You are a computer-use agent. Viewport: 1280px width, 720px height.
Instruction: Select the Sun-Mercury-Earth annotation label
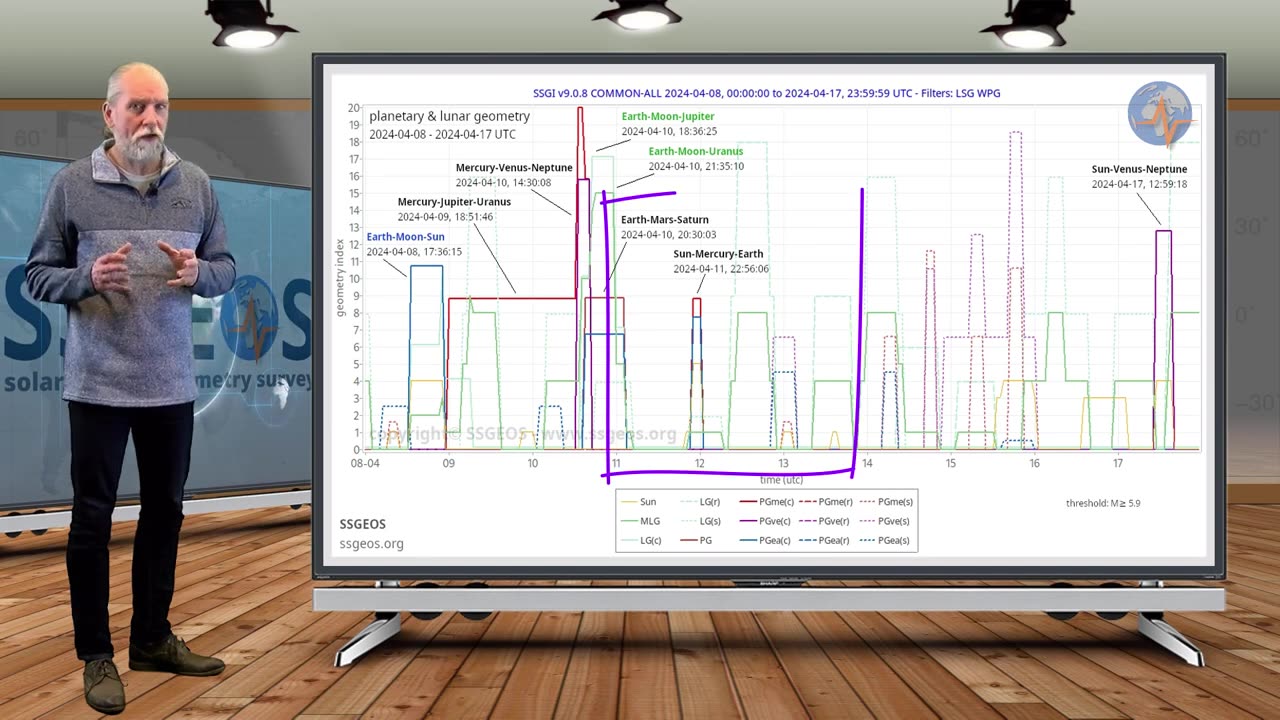pos(718,254)
